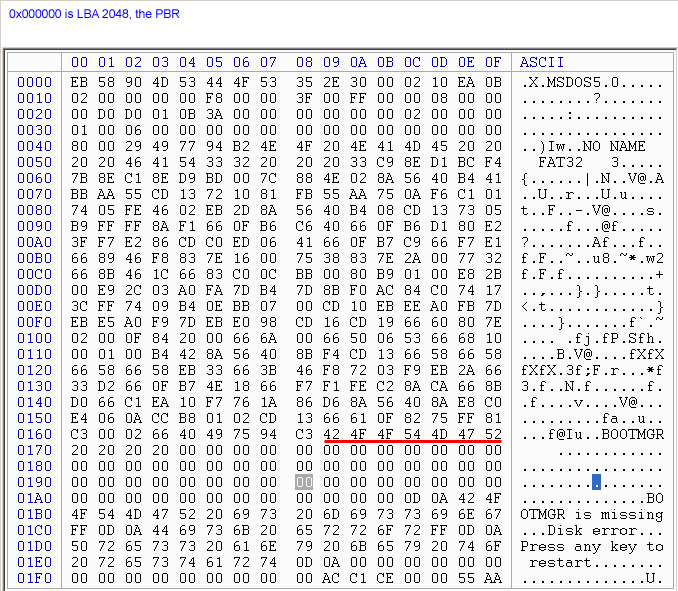Select column header 08
This screenshot has width=678, height=591.
[304, 62]
